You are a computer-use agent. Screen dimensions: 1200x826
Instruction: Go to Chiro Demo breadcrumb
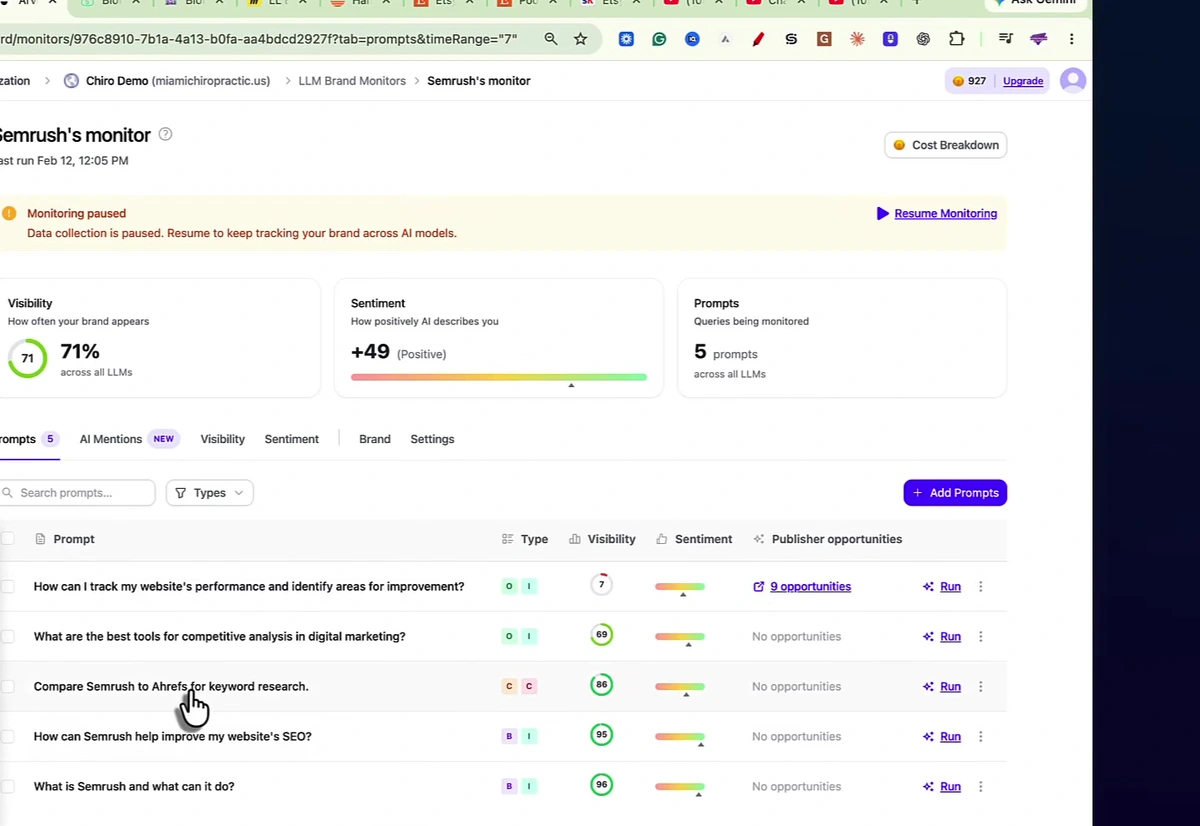167,81
